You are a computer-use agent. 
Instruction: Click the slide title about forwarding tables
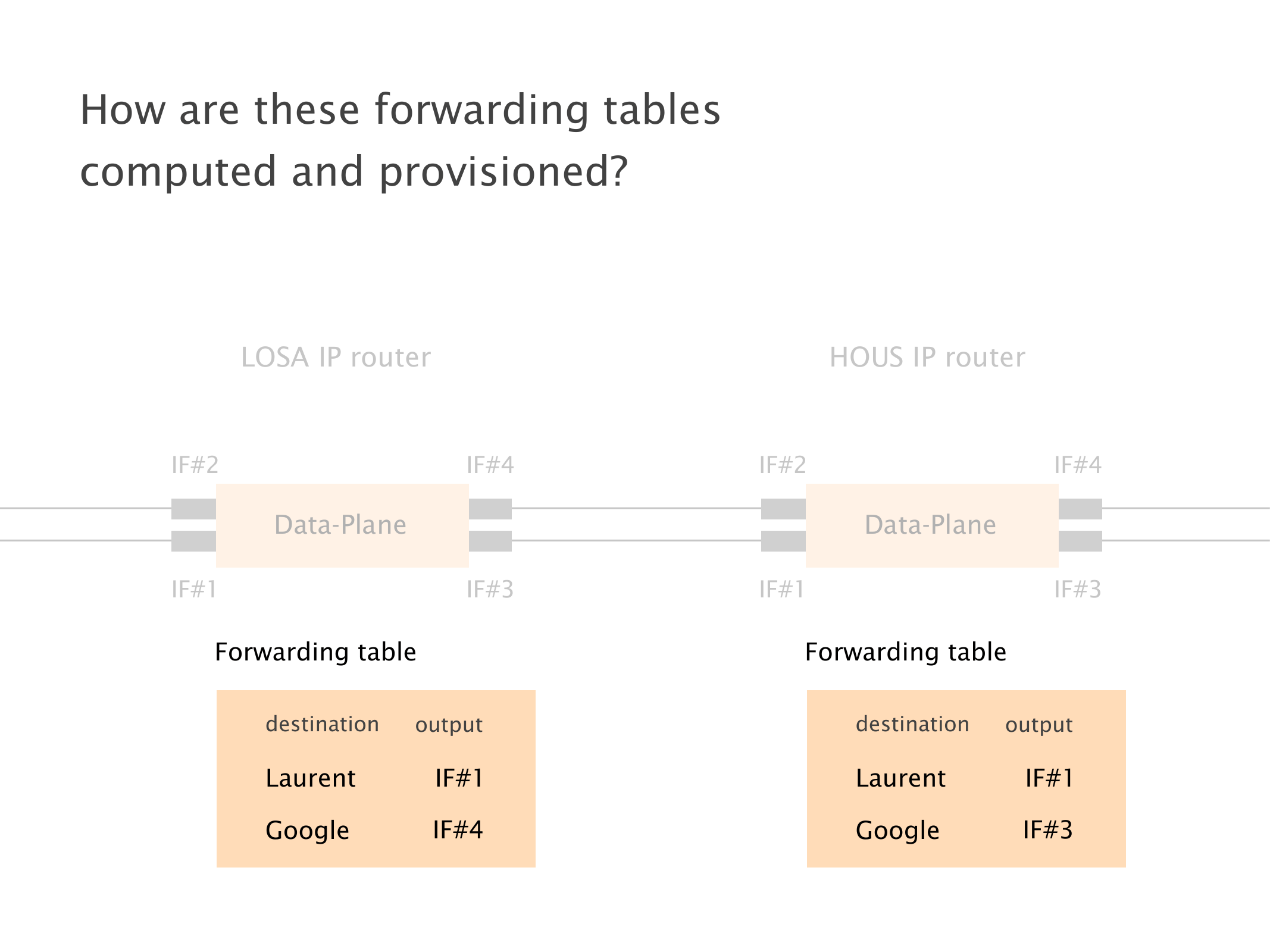pos(400,140)
